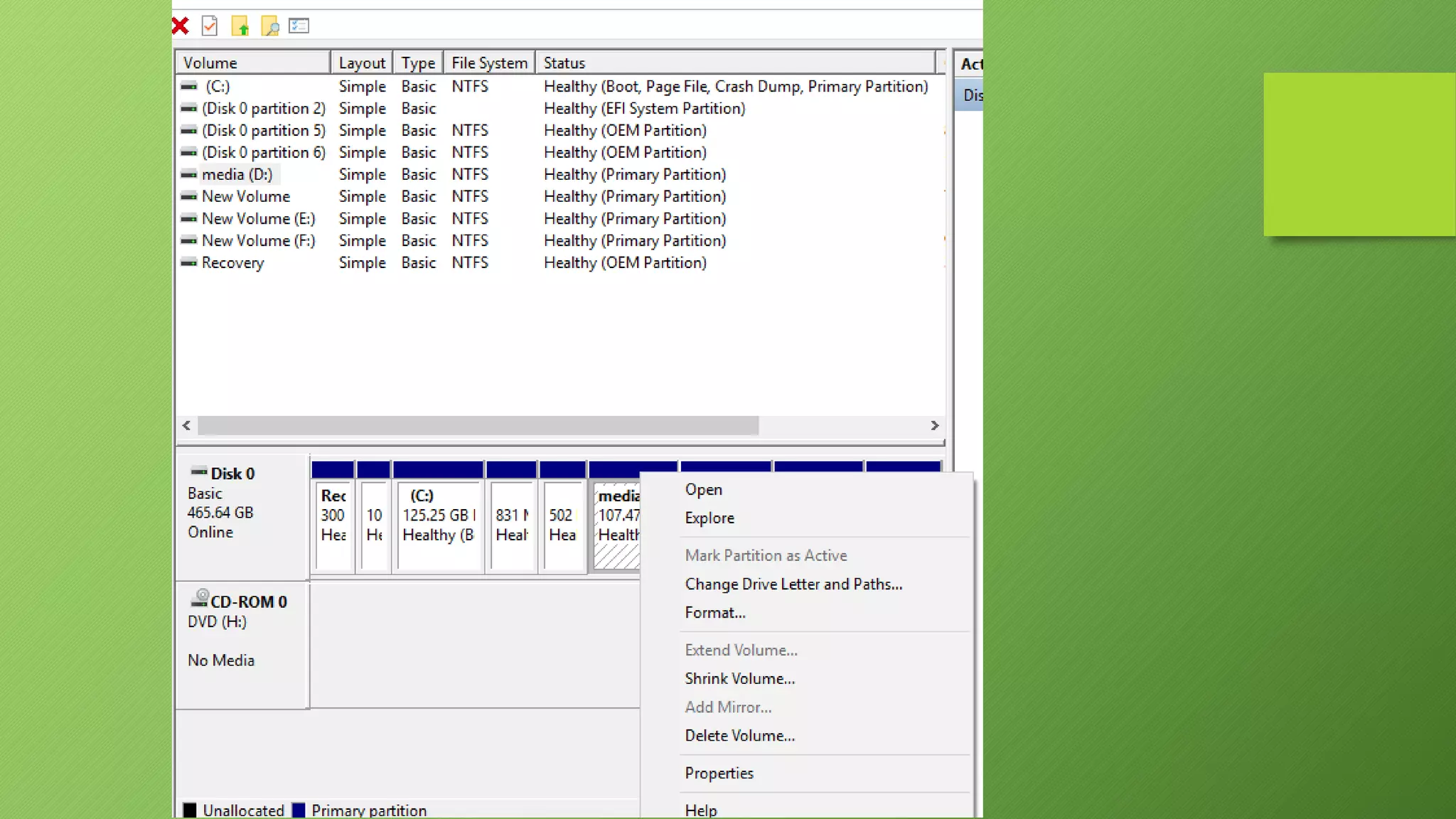Sort by the Layout column header
This screenshot has height=819, width=1456.
pyautogui.click(x=362, y=63)
